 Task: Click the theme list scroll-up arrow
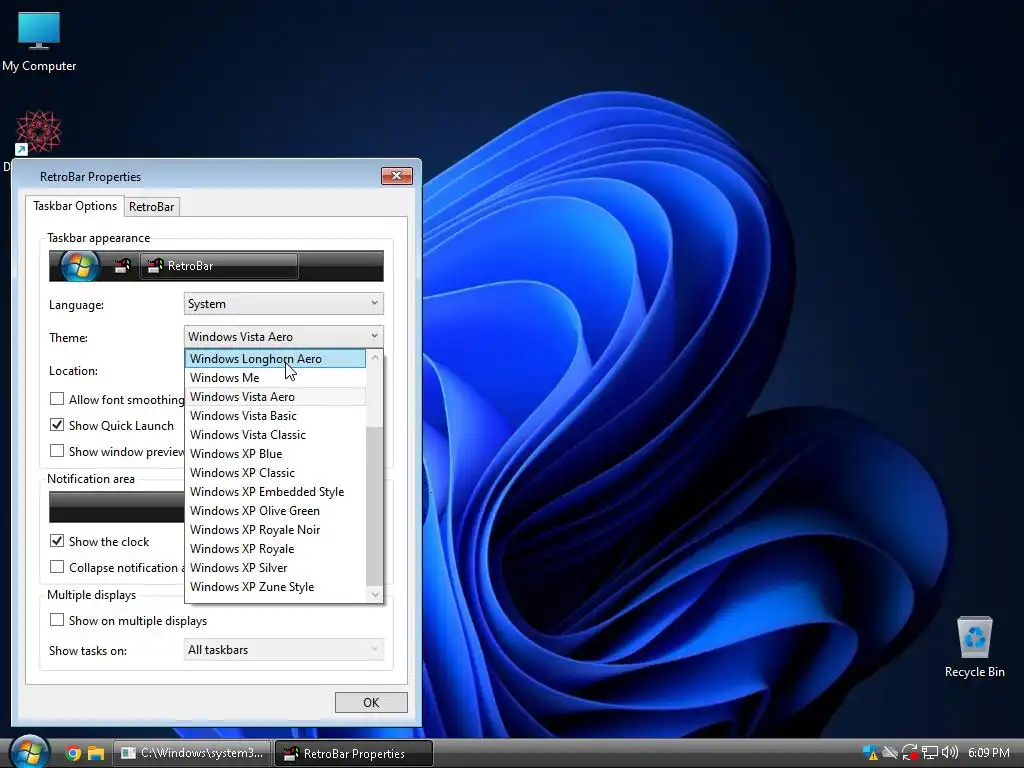click(x=375, y=358)
